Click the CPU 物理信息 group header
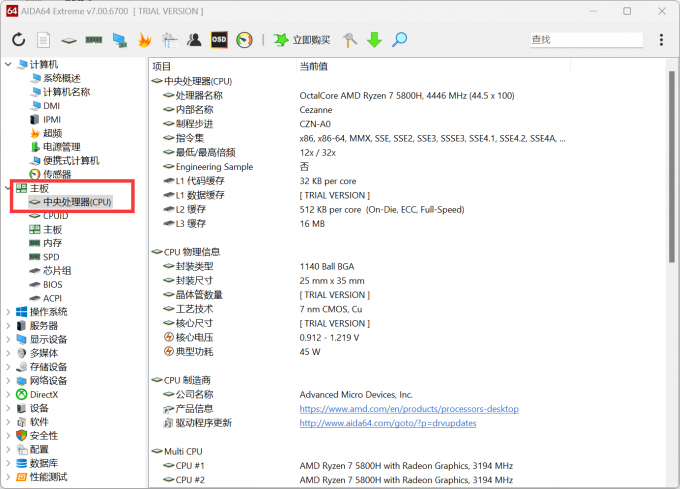680x489 pixels. click(186, 252)
